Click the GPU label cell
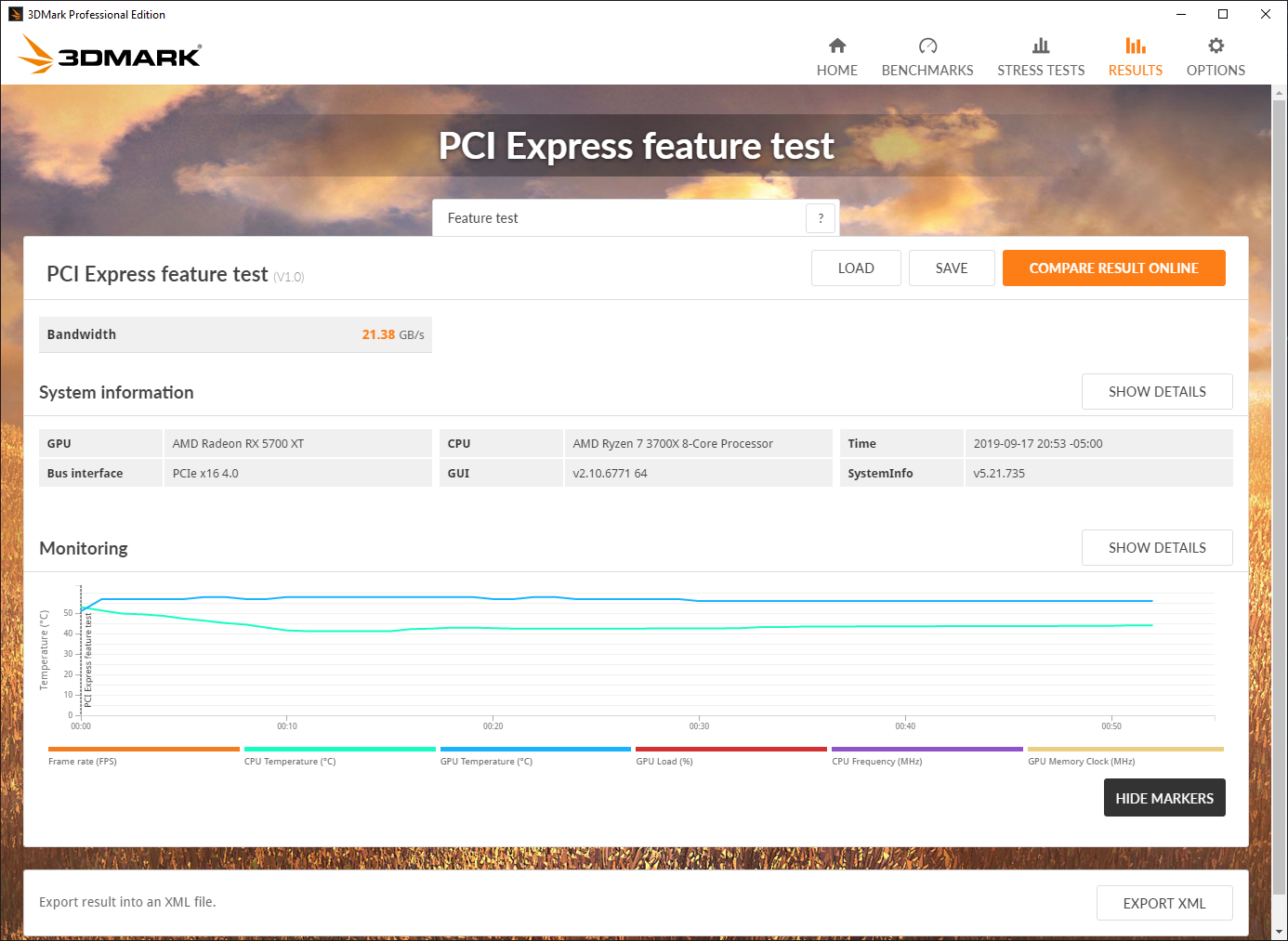 coord(100,444)
